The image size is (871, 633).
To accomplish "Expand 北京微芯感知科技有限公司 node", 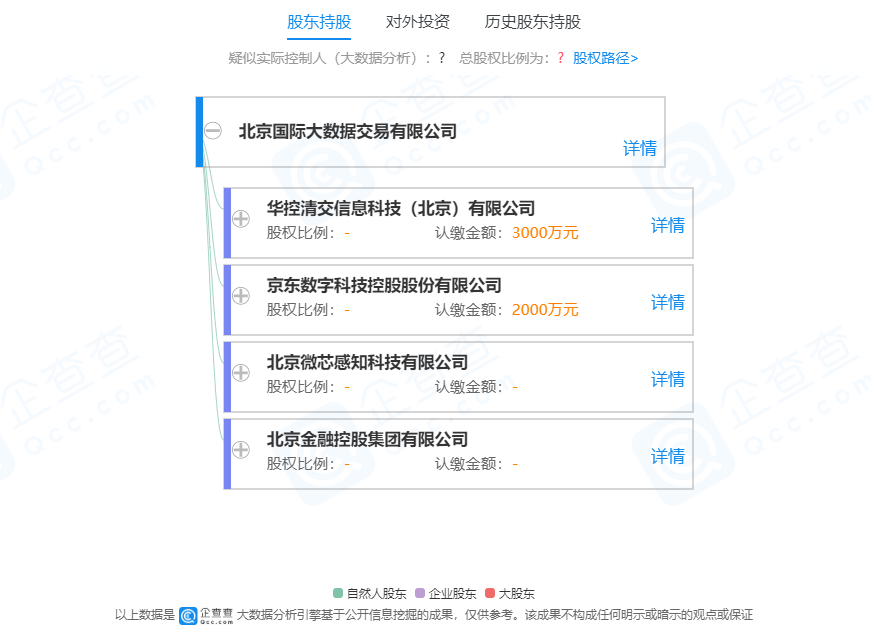I will (x=240, y=372).
